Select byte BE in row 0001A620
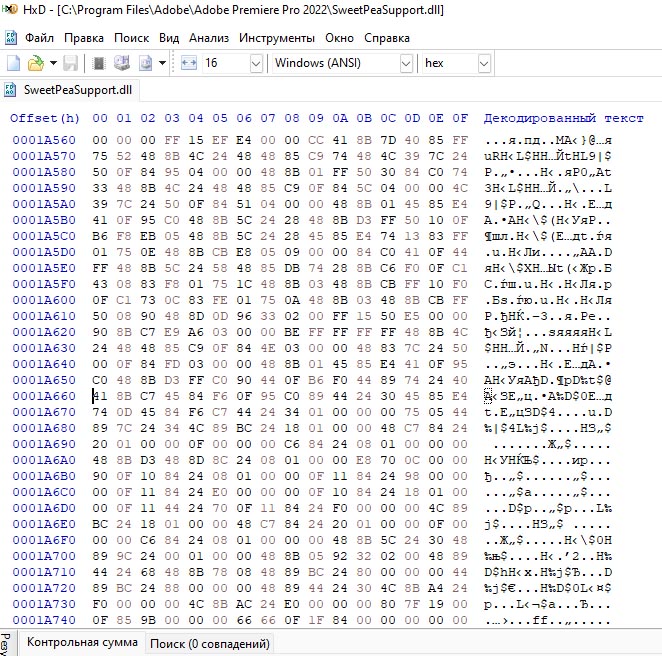662x656 pixels. coord(292,332)
